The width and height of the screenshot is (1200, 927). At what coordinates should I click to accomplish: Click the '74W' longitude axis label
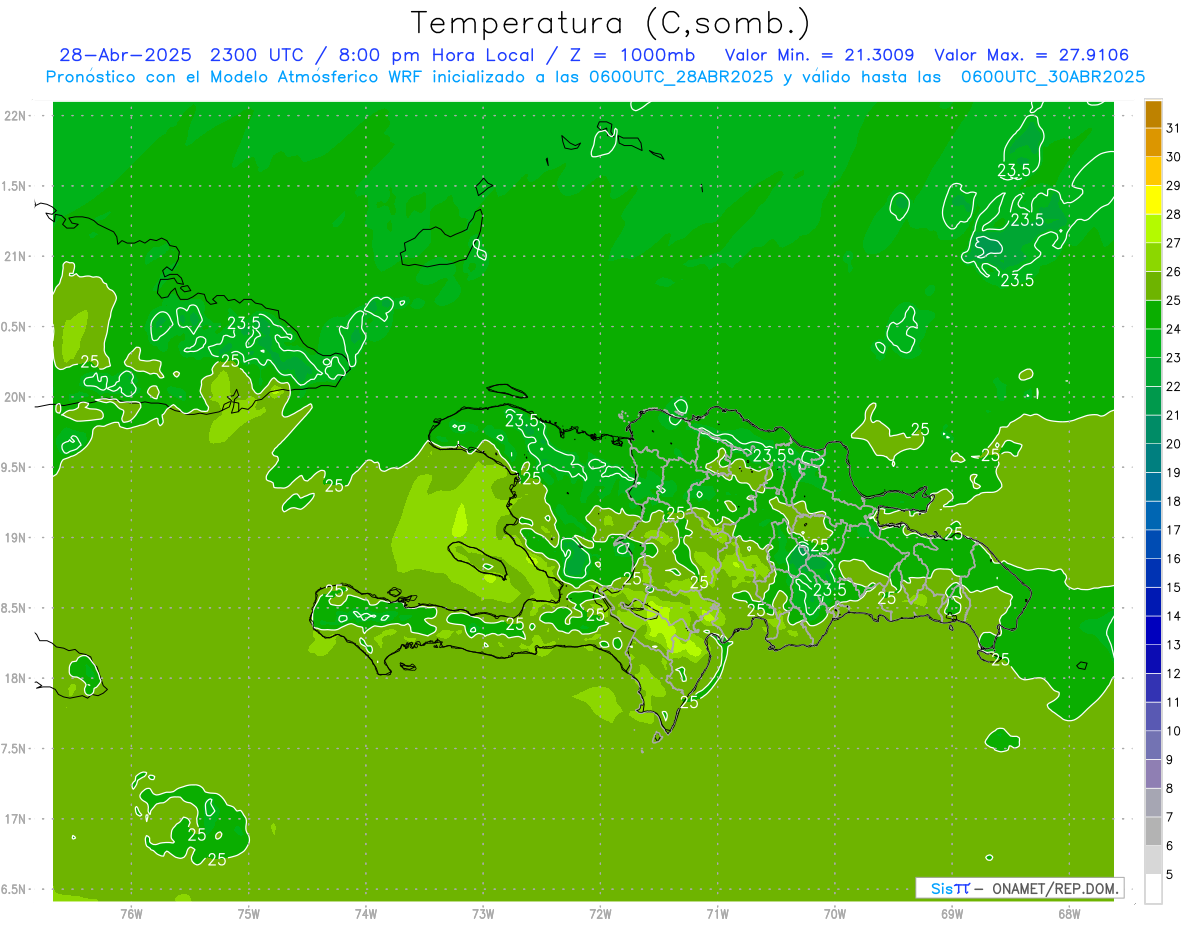pos(366,913)
